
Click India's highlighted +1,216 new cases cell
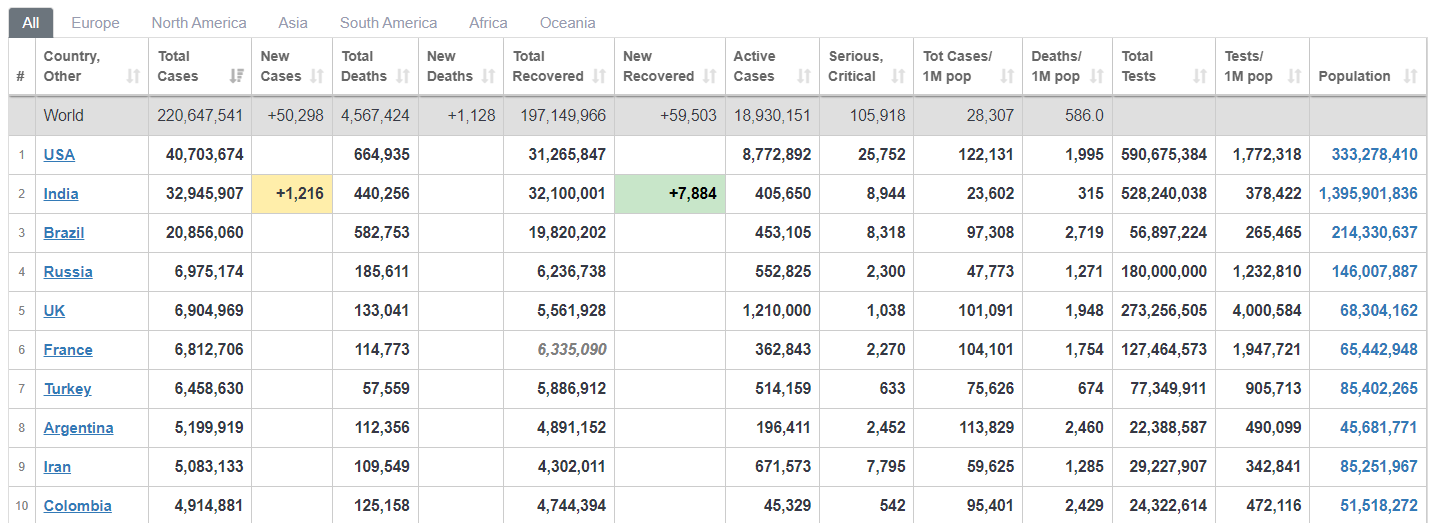point(292,193)
